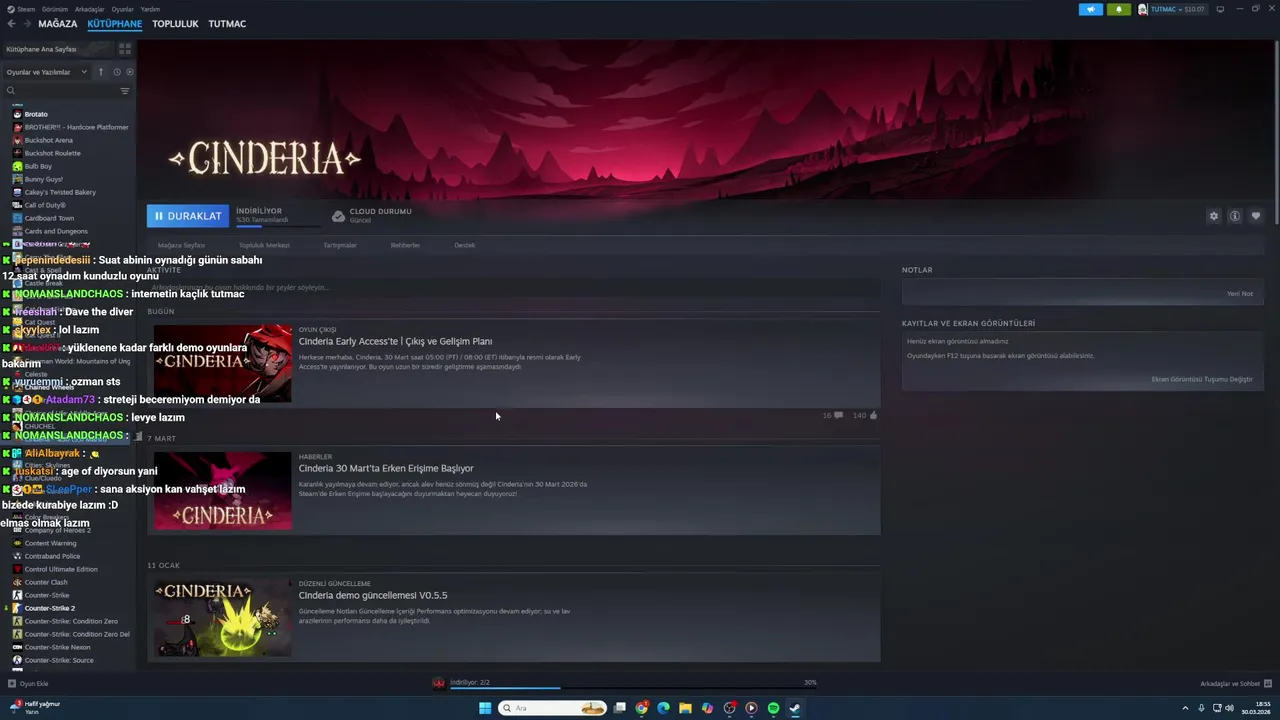Open Destek link

point(464,245)
